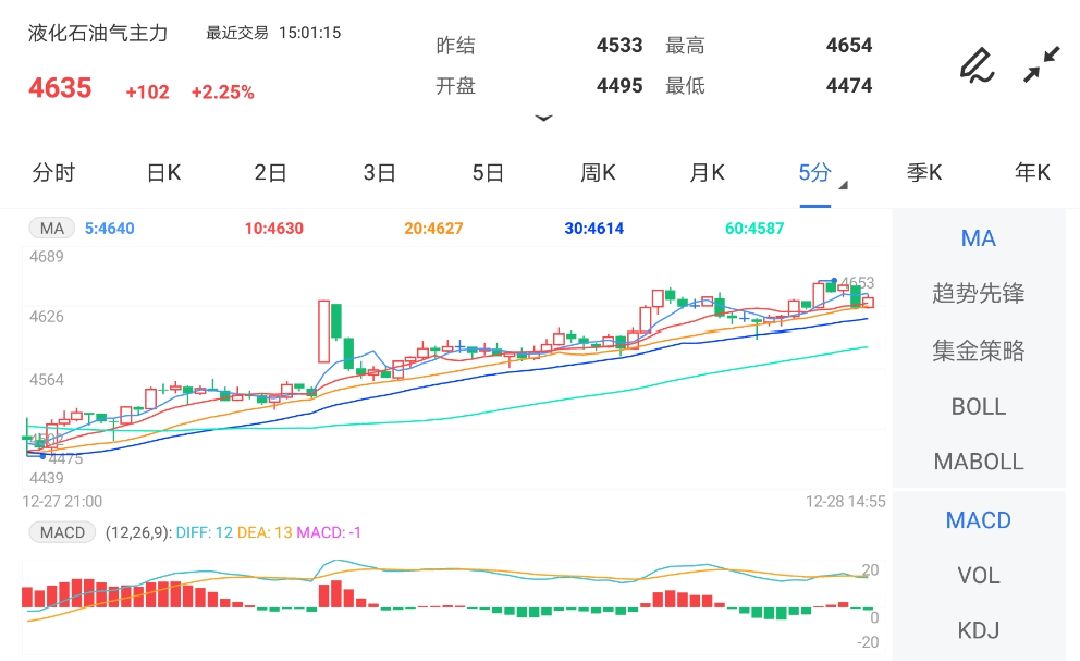The image size is (1080, 661).
Task: Click the 开盘 value 4495
Action: pyautogui.click(x=619, y=86)
